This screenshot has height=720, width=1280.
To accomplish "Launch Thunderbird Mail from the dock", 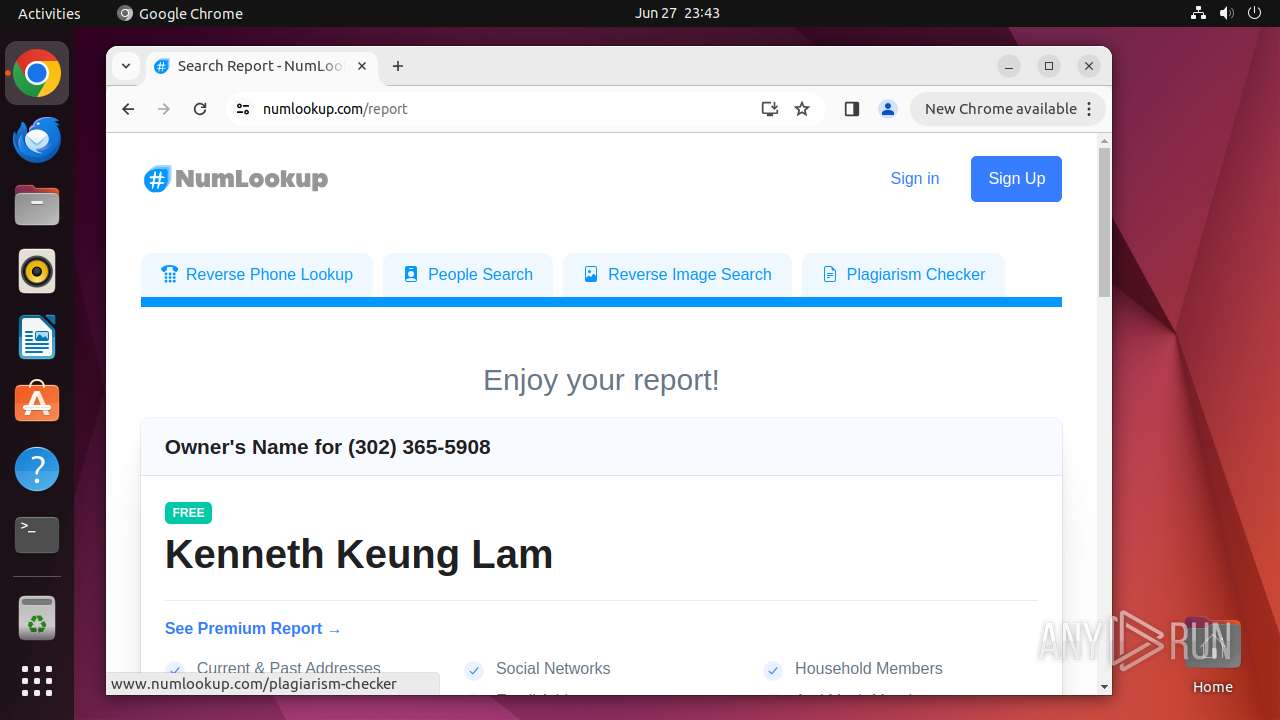I will point(37,139).
